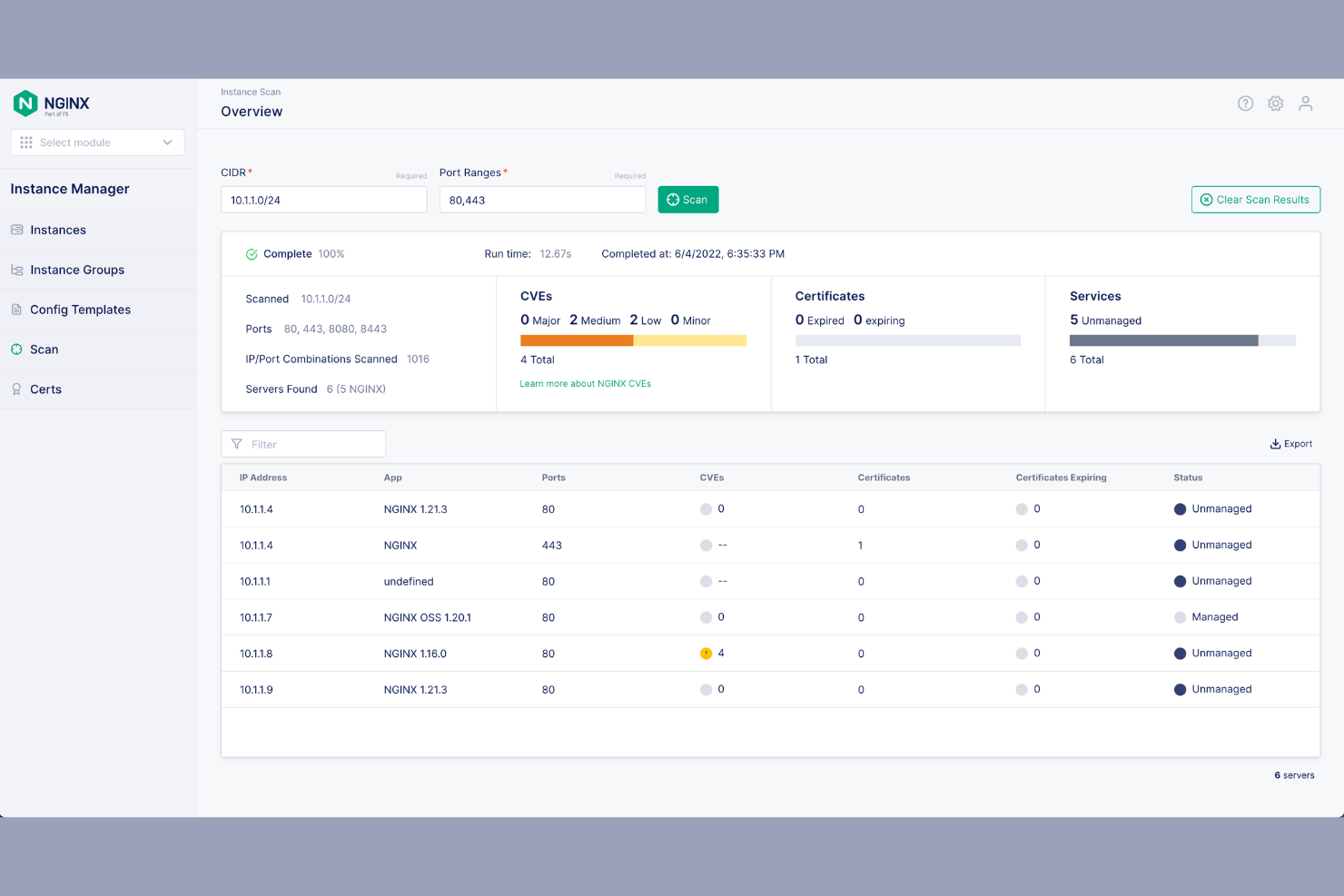Go to Instances in the sidebar

tap(98, 230)
